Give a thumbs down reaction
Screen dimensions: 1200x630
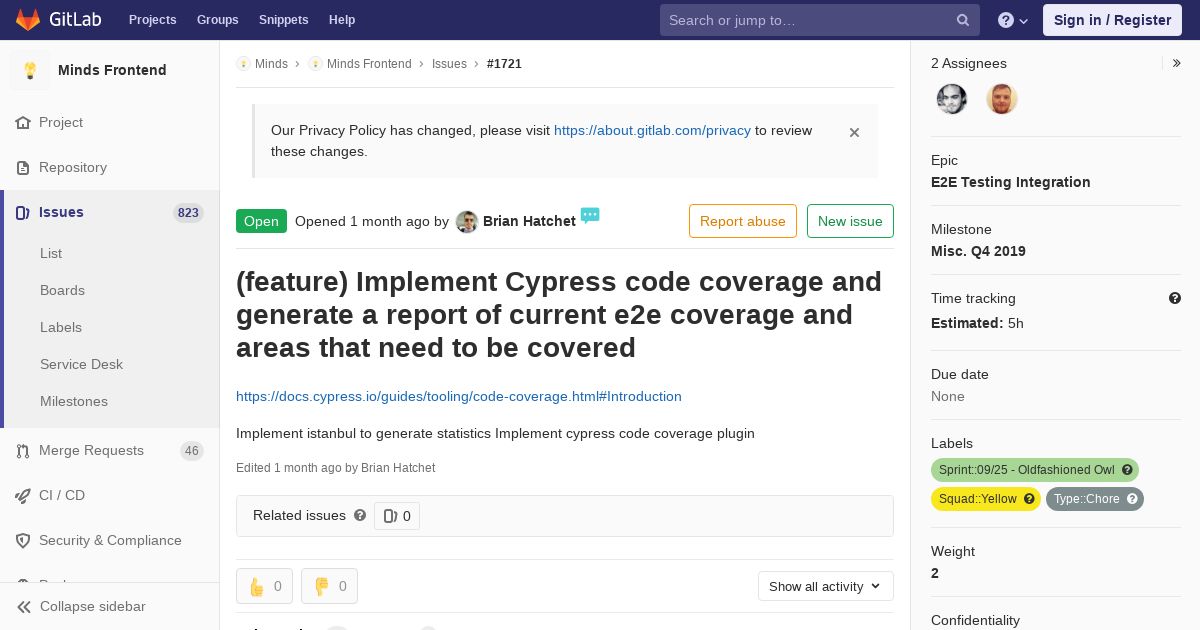329,586
